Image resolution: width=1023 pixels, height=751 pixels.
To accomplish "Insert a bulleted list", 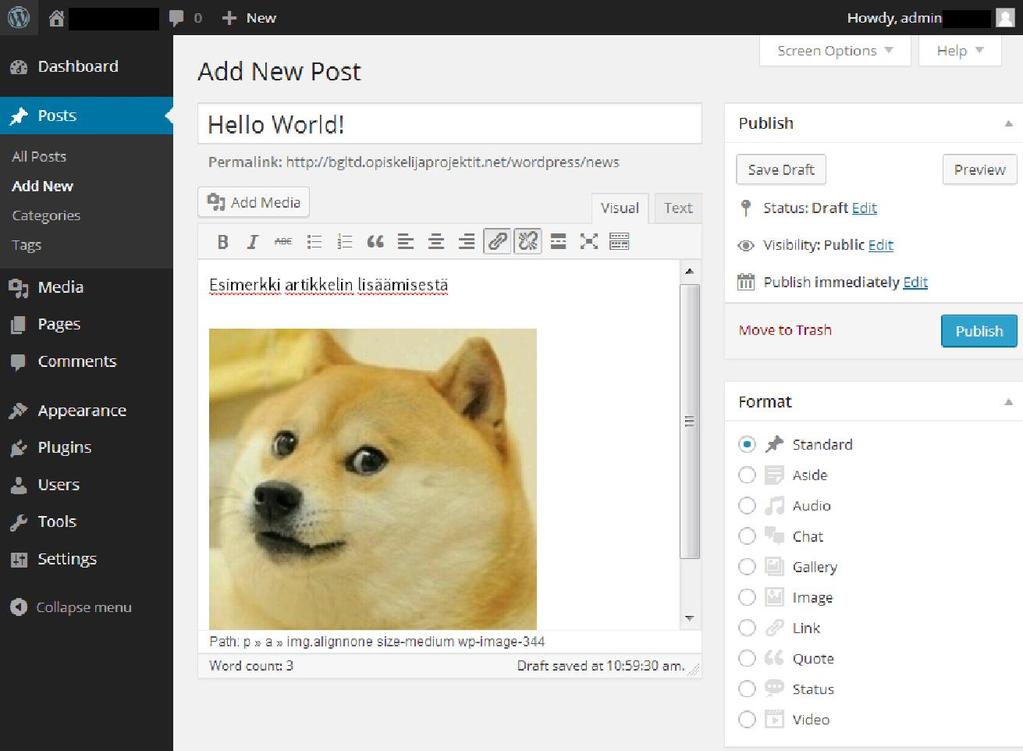I will (314, 242).
